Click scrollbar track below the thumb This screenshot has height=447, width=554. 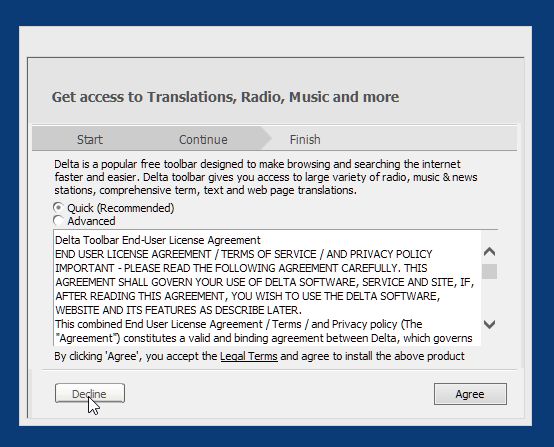pos(489,298)
